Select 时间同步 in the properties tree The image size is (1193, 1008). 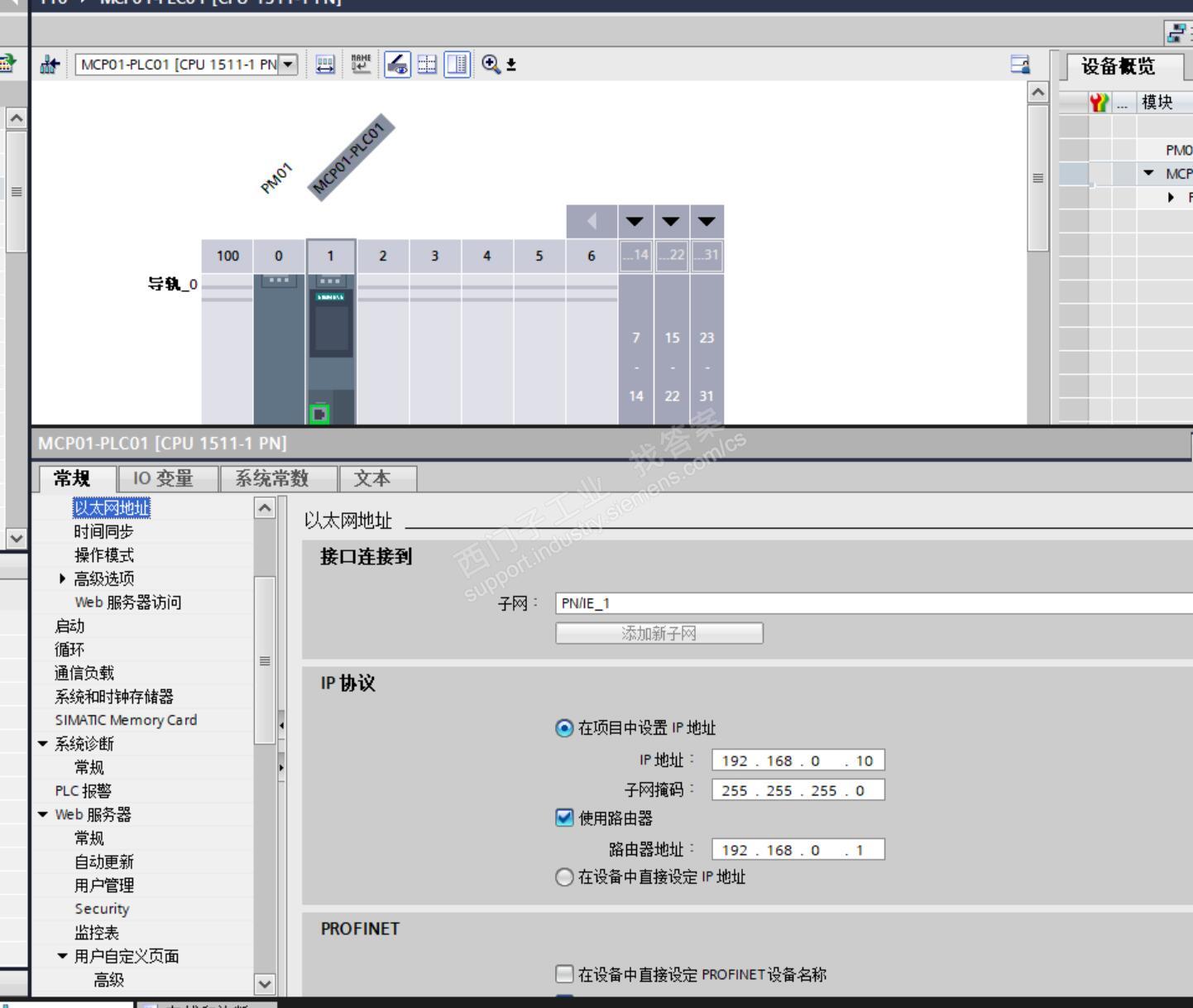tap(104, 531)
